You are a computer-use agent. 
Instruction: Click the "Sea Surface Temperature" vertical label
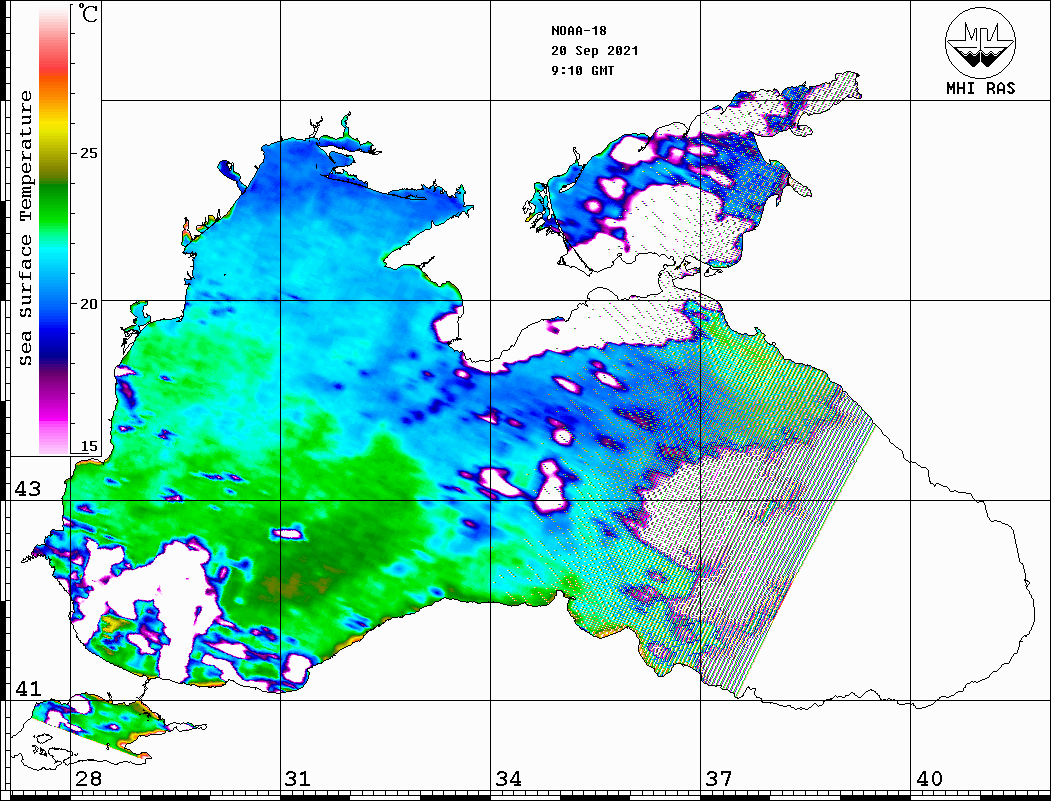coord(25,229)
